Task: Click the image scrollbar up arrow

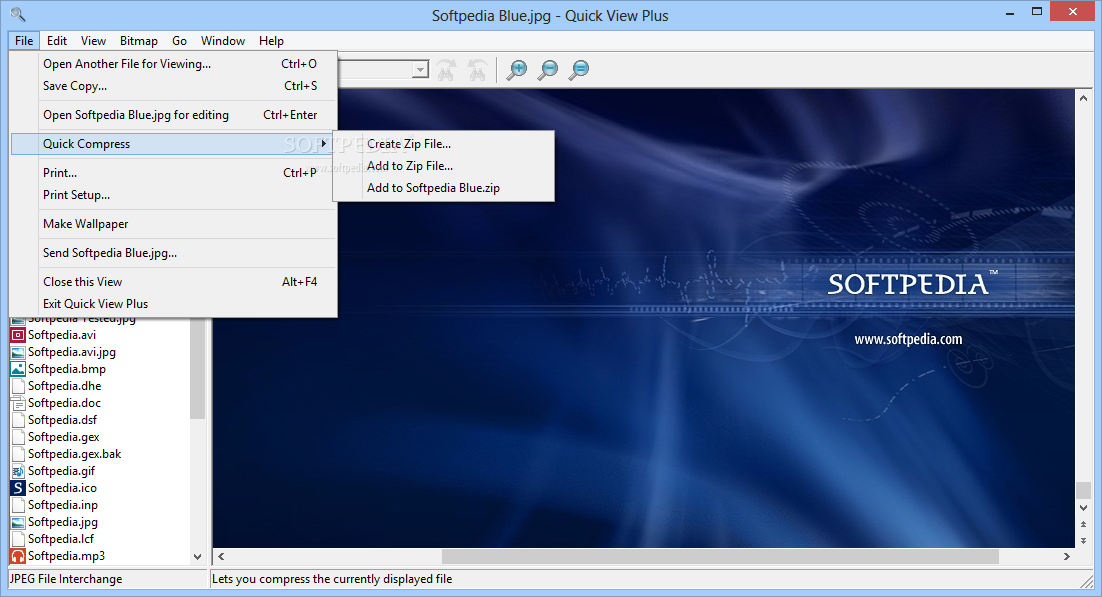Action: point(1083,98)
